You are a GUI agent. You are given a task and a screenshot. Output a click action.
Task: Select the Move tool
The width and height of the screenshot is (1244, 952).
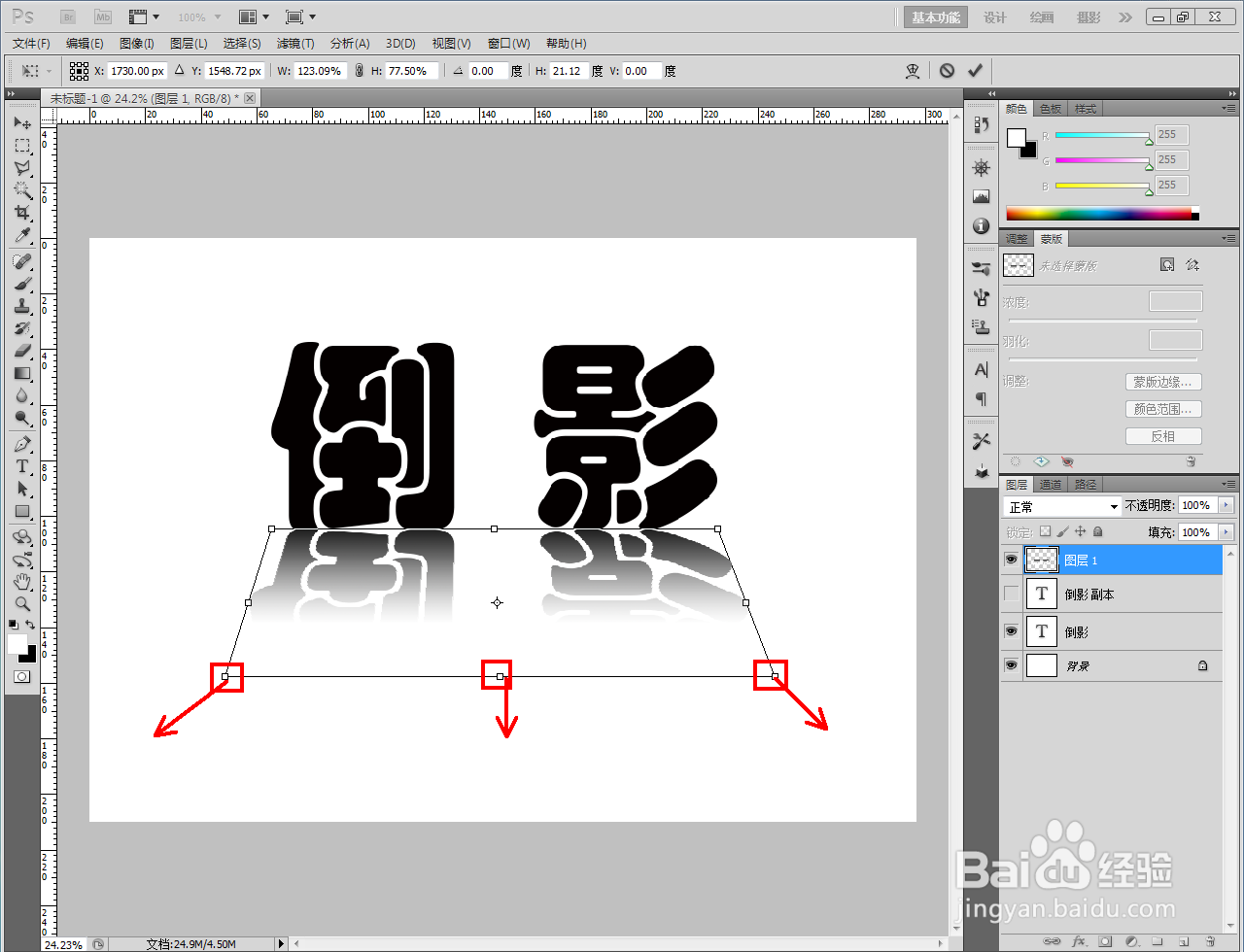coord(21,122)
